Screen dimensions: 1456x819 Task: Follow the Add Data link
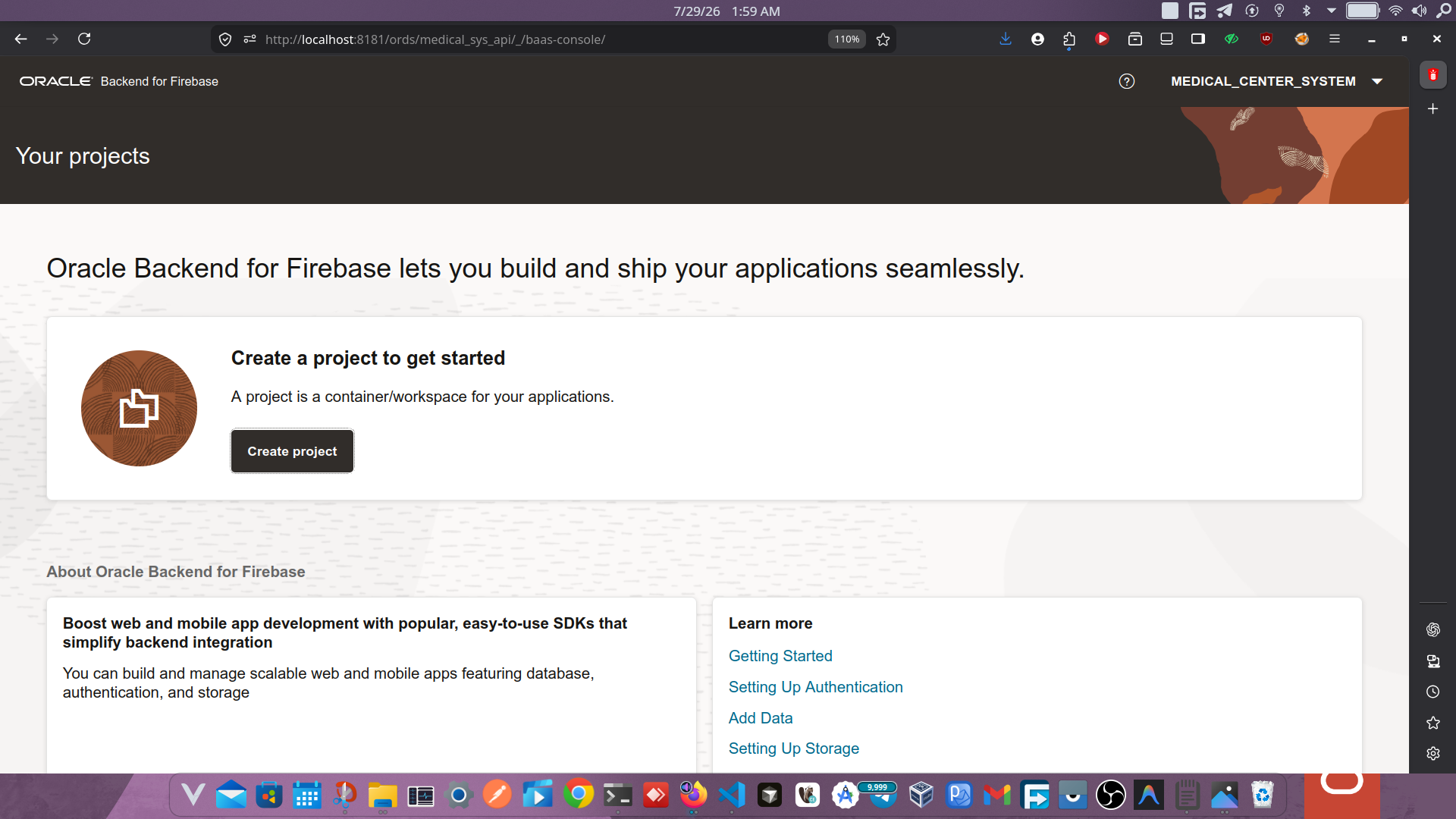761,718
